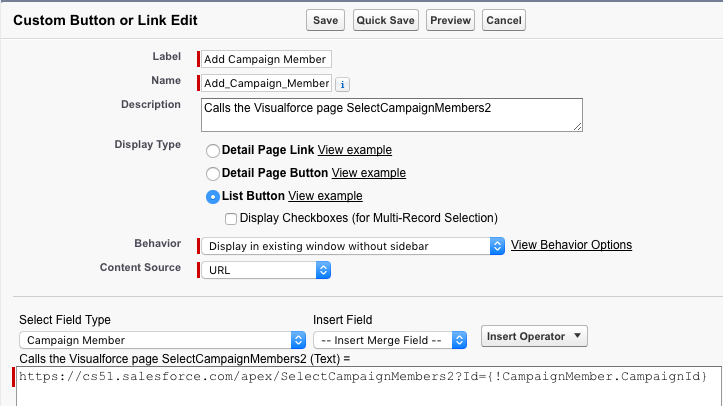This screenshot has width=723, height=406.
Task: Select the Detail Page Link radio button
Action: click(x=213, y=150)
